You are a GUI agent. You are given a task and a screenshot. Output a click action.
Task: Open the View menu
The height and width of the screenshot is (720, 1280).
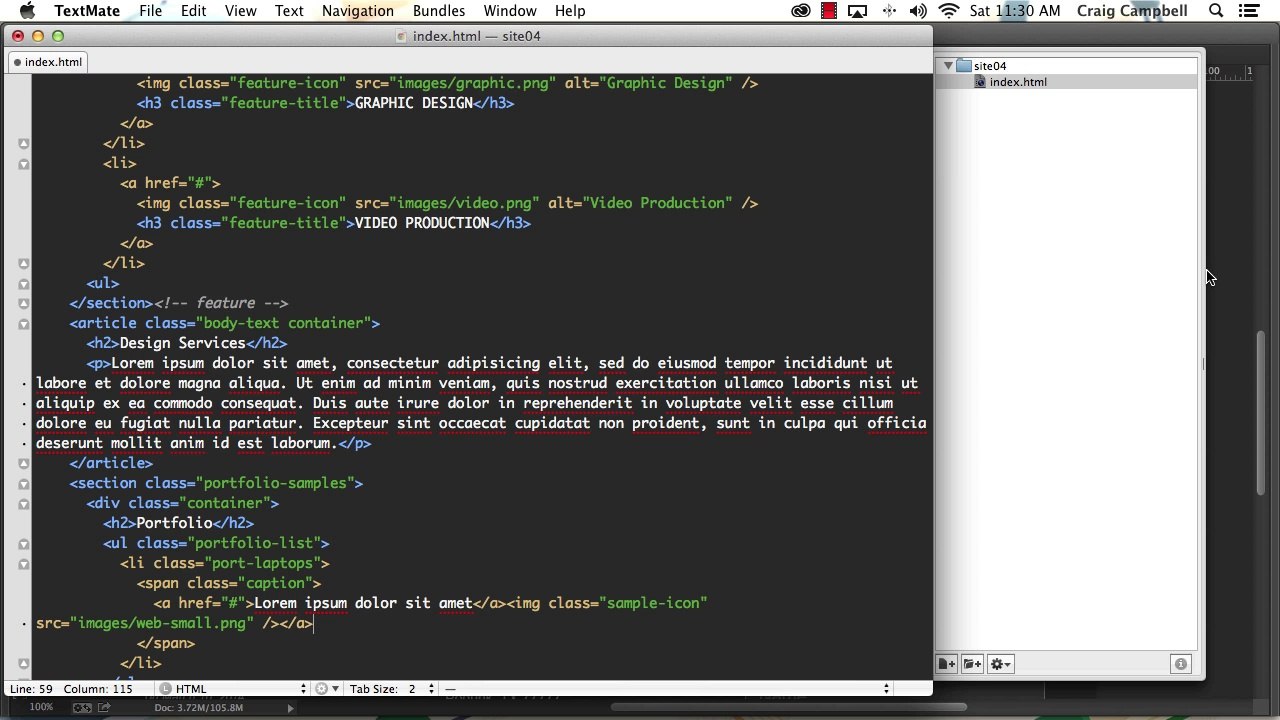tap(240, 11)
